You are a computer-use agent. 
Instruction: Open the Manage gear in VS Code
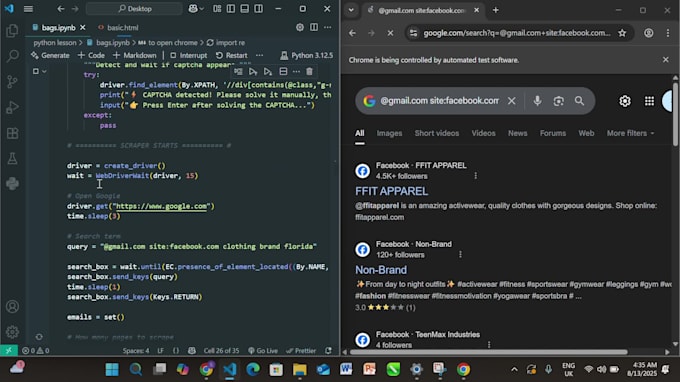pos(13,332)
